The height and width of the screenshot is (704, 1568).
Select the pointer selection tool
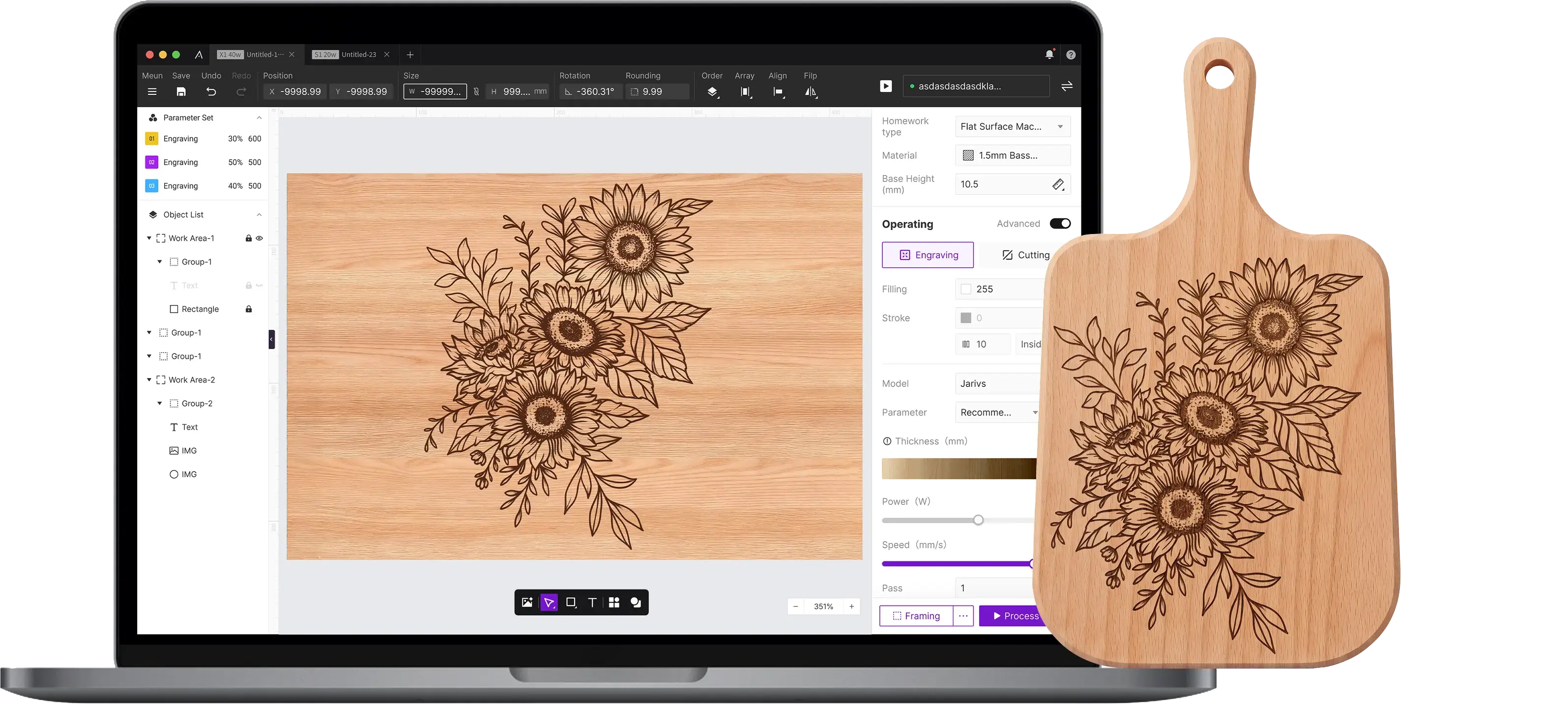(x=549, y=602)
